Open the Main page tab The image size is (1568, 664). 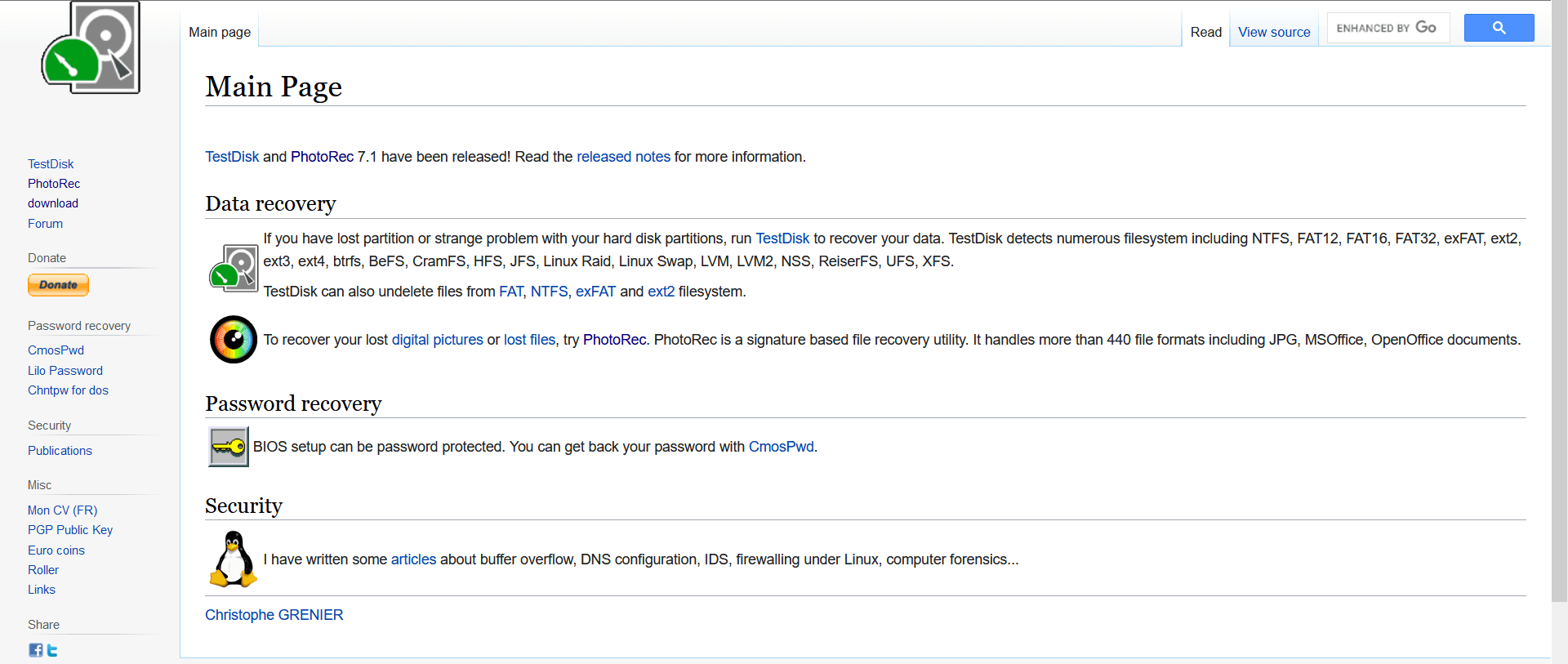[219, 32]
